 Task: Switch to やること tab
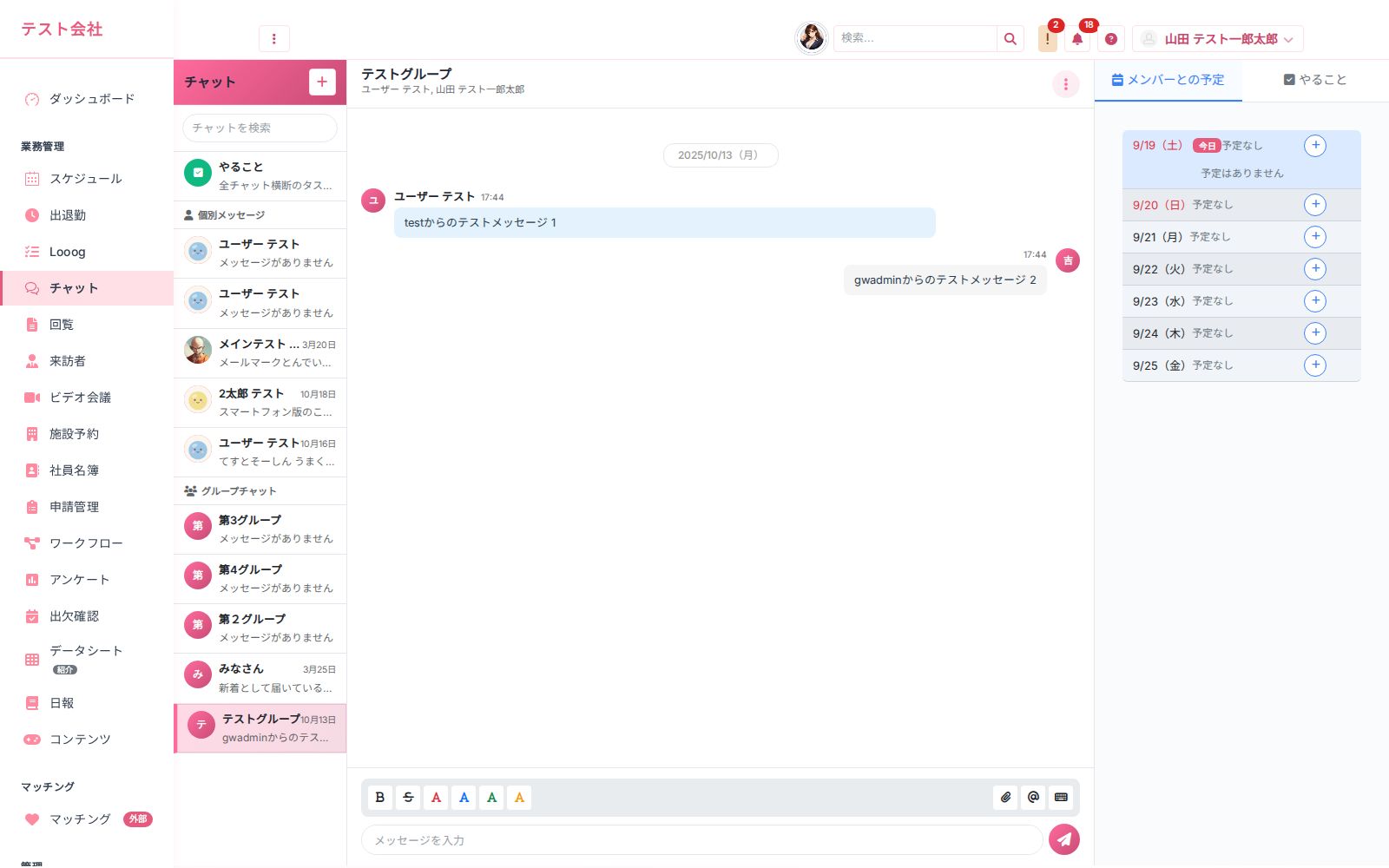tap(1315, 80)
